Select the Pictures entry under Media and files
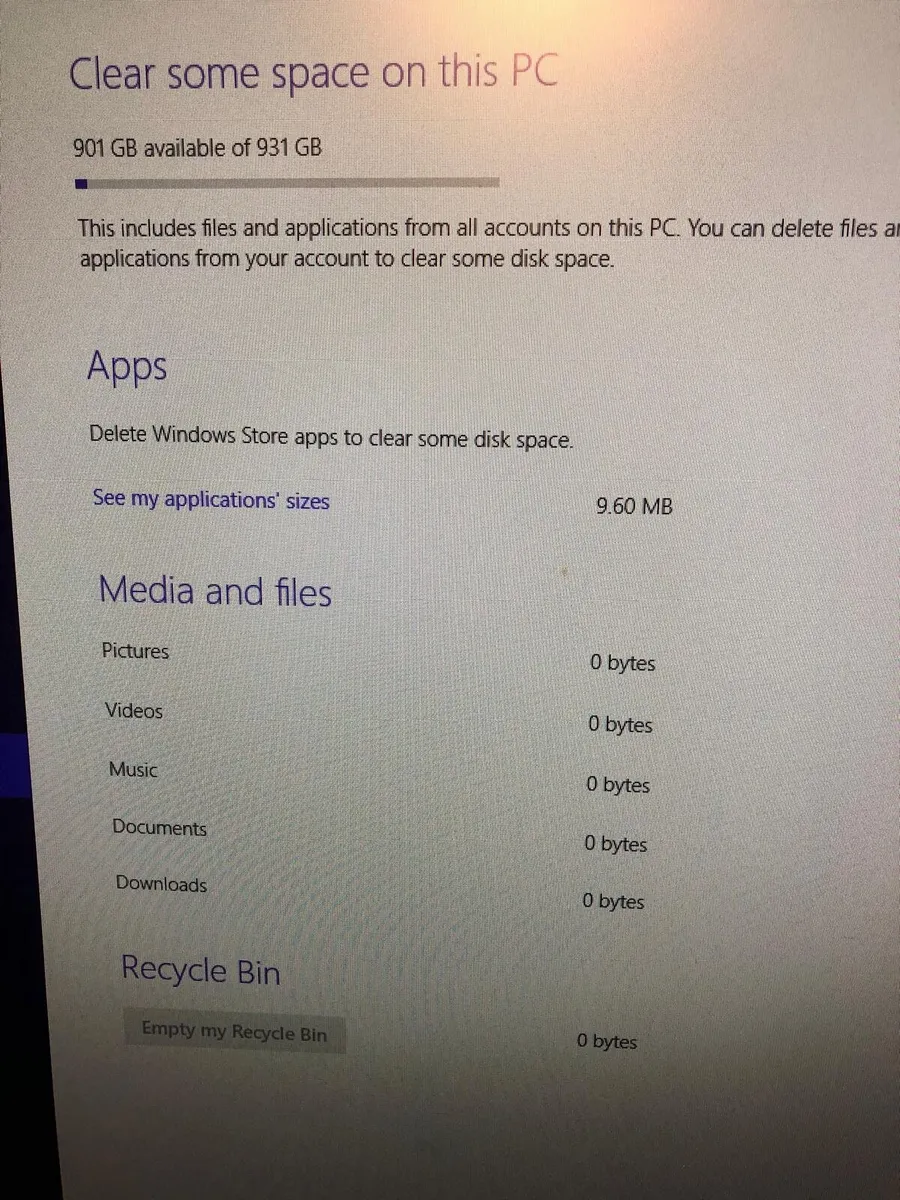This screenshot has height=1200, width=900. tap(135, 651)
